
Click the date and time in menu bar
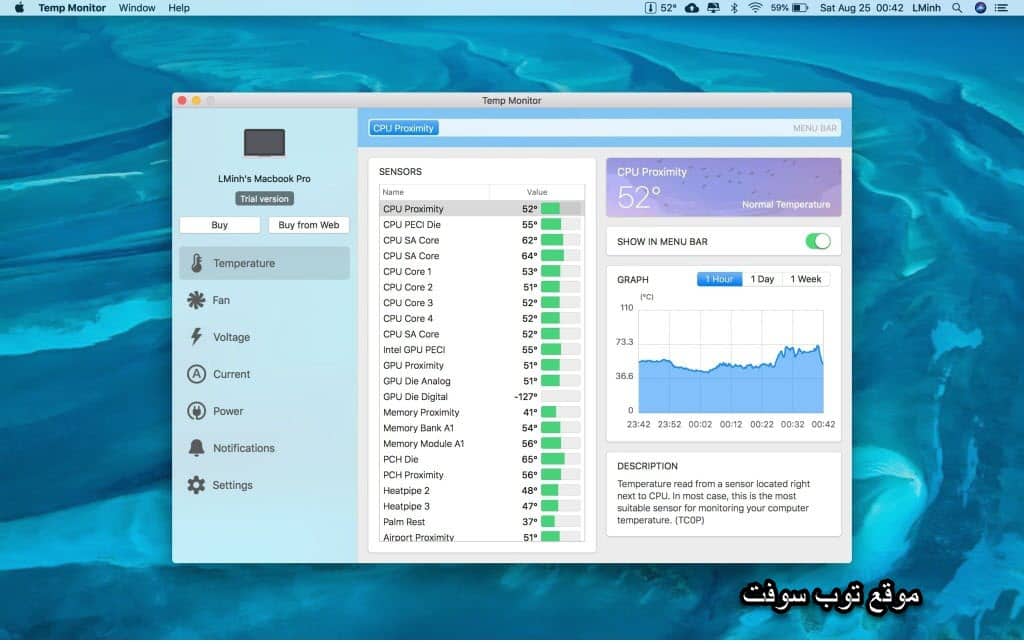861,8
